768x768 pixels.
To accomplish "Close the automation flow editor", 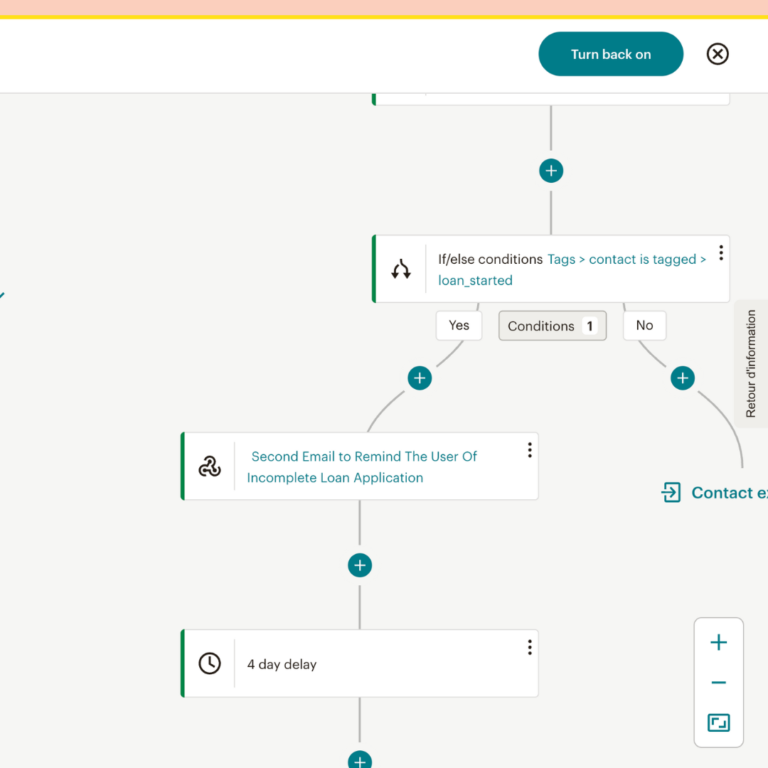I will pyautogui.click(x=717, y=54).
